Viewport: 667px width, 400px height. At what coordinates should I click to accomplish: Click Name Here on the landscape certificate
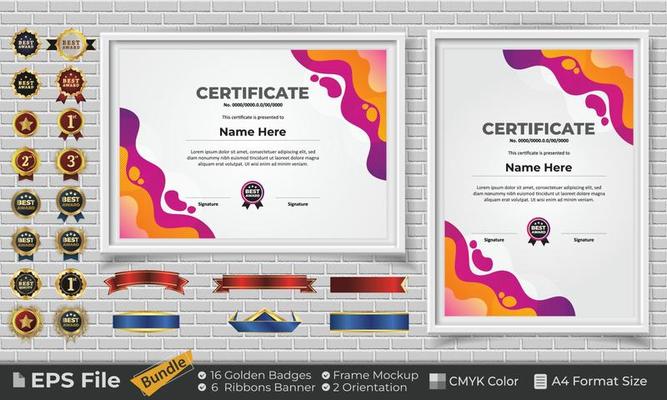coord(253,132)
